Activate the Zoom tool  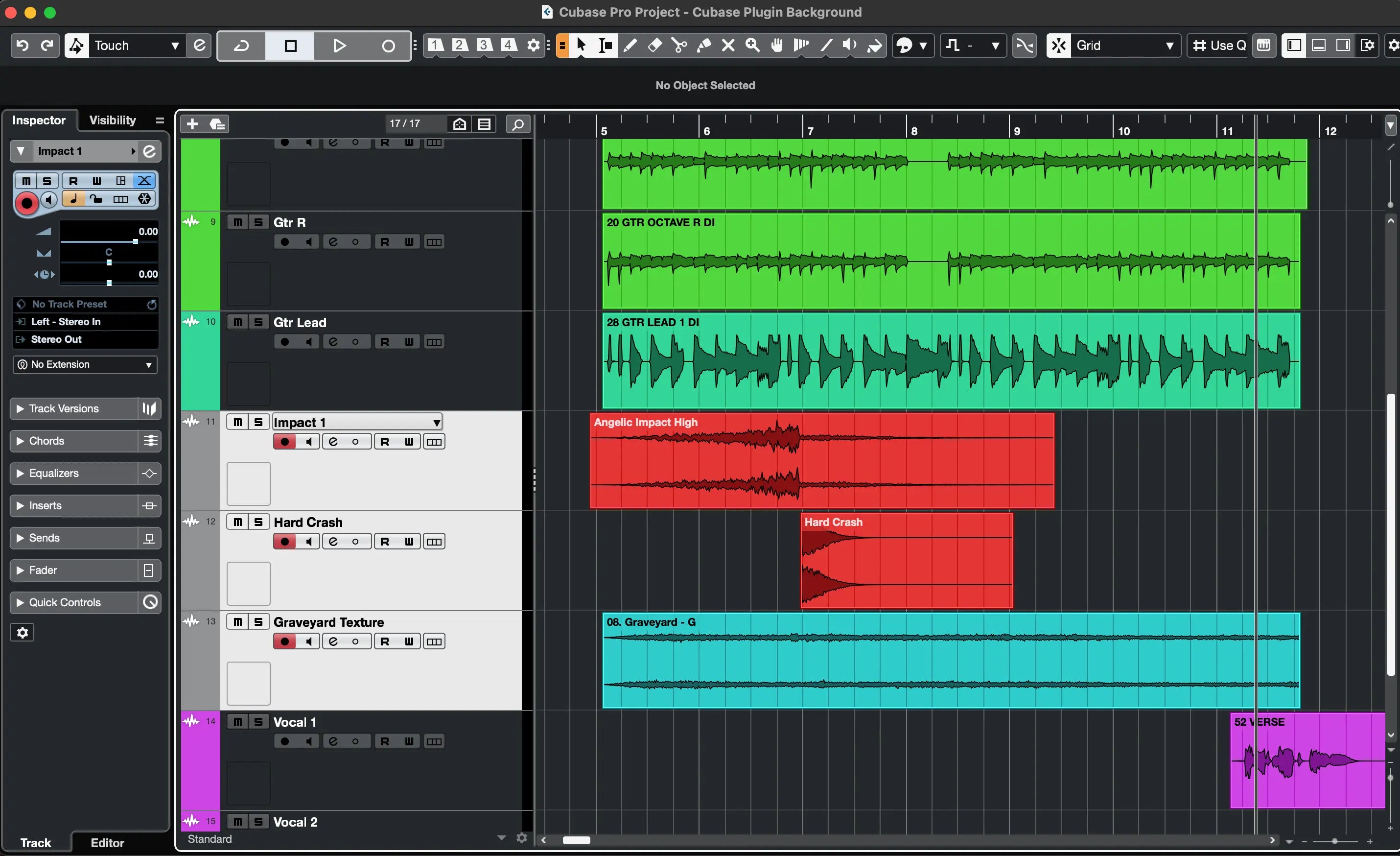click(753, 46)
